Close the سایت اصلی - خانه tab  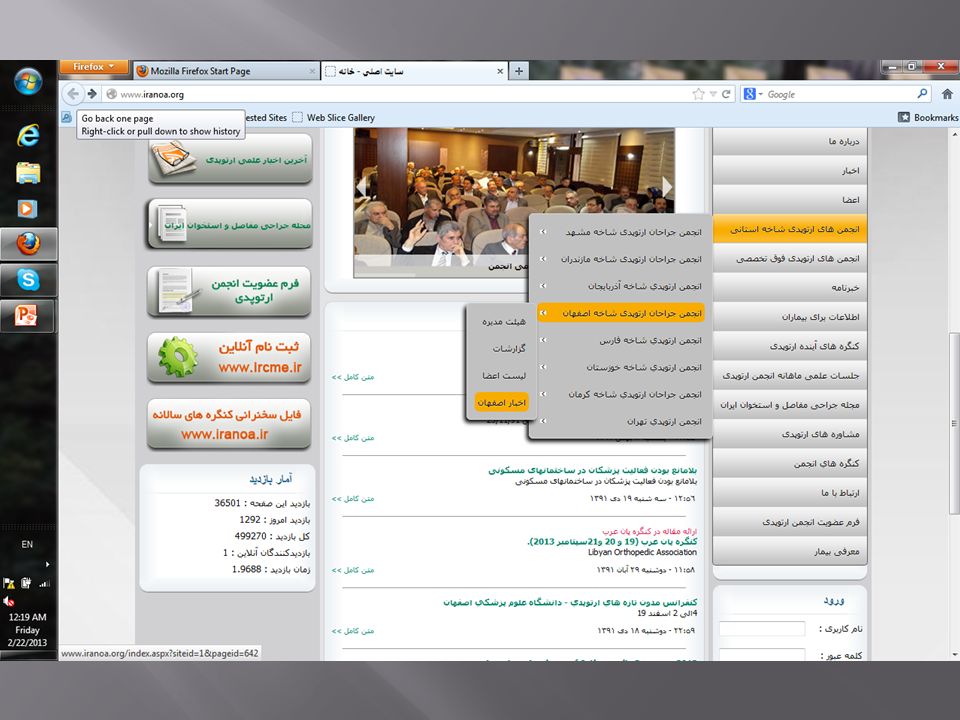(x=500, y=71)
